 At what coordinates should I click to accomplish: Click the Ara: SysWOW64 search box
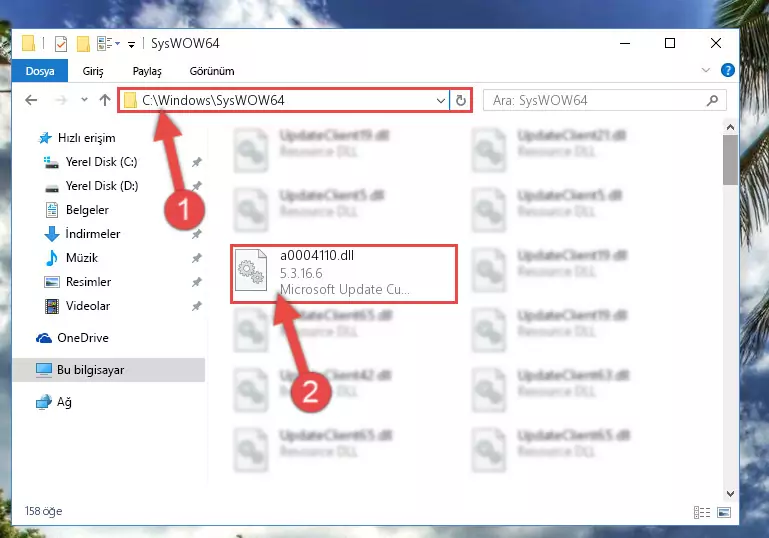(605, 101)
